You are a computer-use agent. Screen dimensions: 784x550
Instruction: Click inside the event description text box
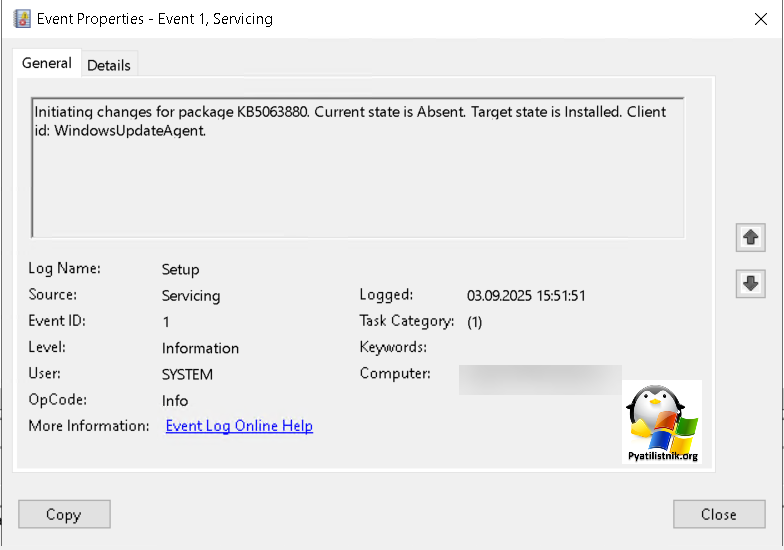tap(357, 168)
